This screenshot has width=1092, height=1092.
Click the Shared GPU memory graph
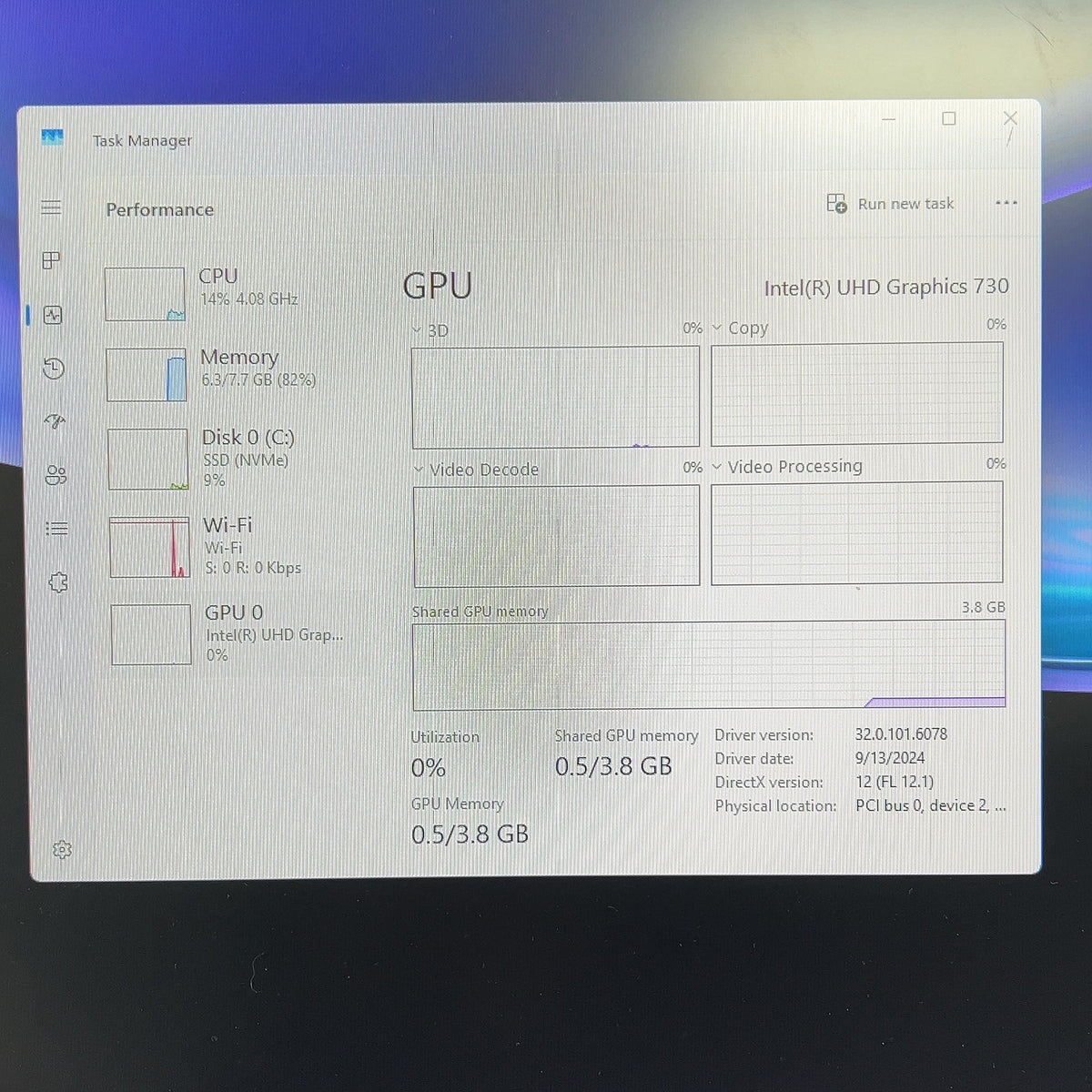[x=709, y=665]
